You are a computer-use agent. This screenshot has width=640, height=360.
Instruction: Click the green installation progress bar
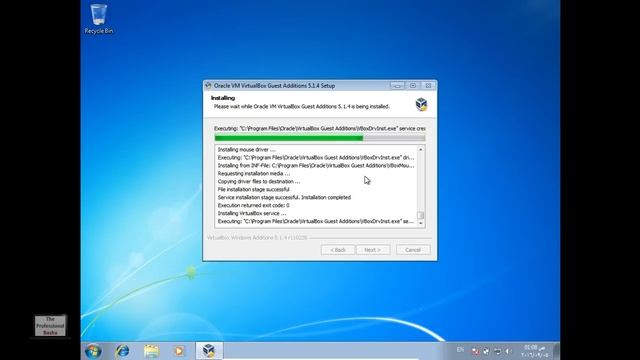[320, 138]
